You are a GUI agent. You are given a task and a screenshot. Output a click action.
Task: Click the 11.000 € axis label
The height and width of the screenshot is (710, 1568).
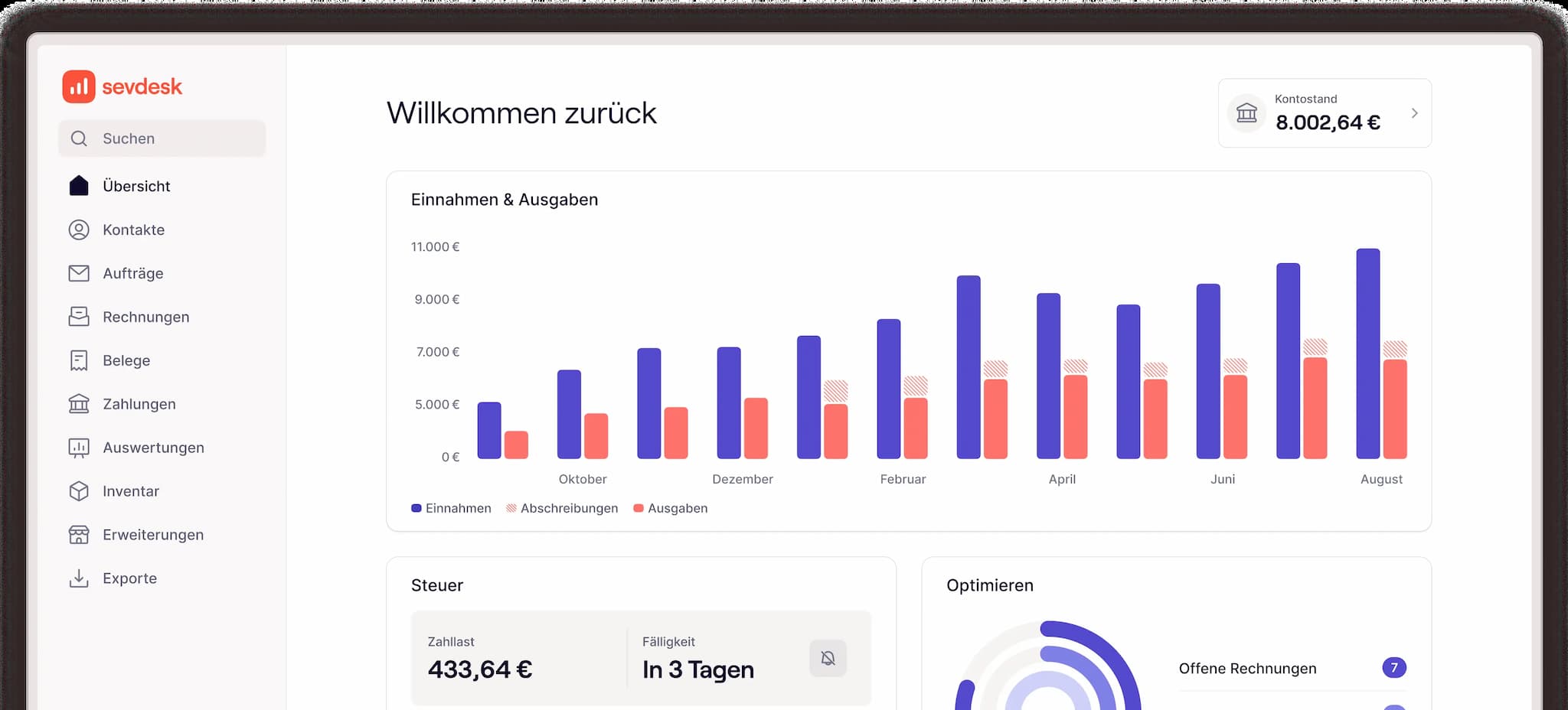click(x=435, y=247)
